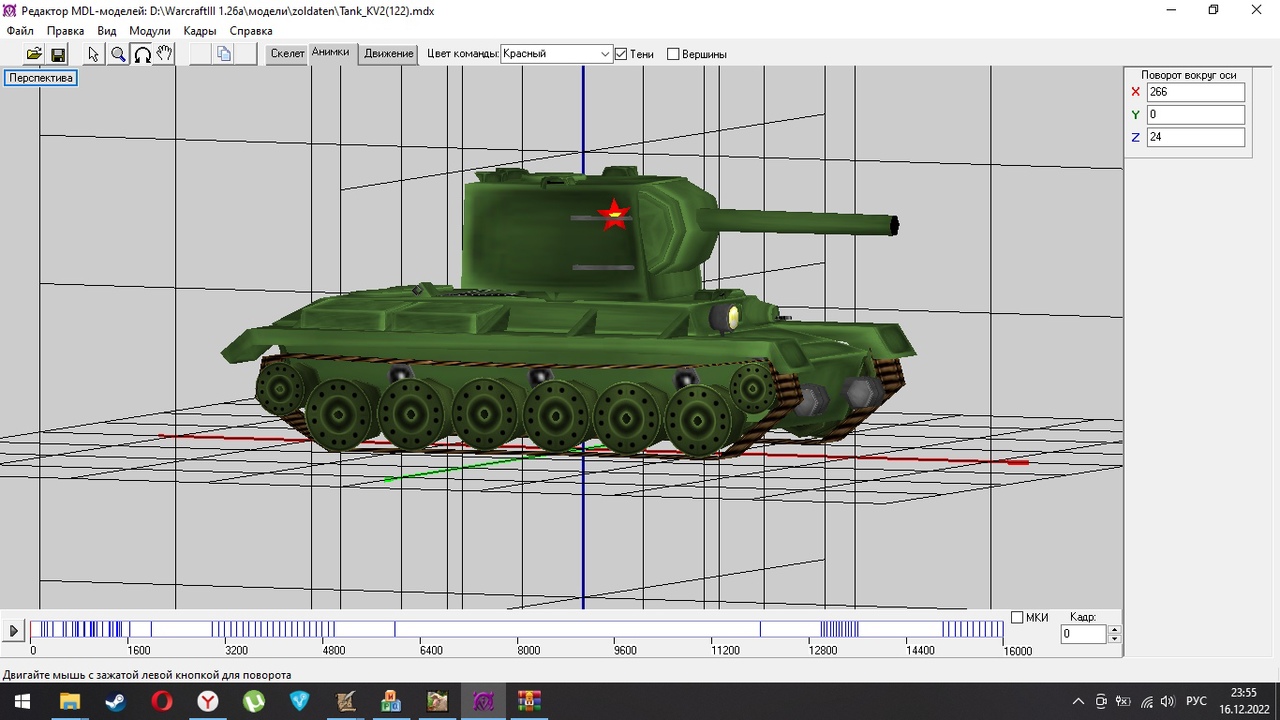Click the Кадр frame number field
Viewport: 1280px width, 720px height.
1084,634
